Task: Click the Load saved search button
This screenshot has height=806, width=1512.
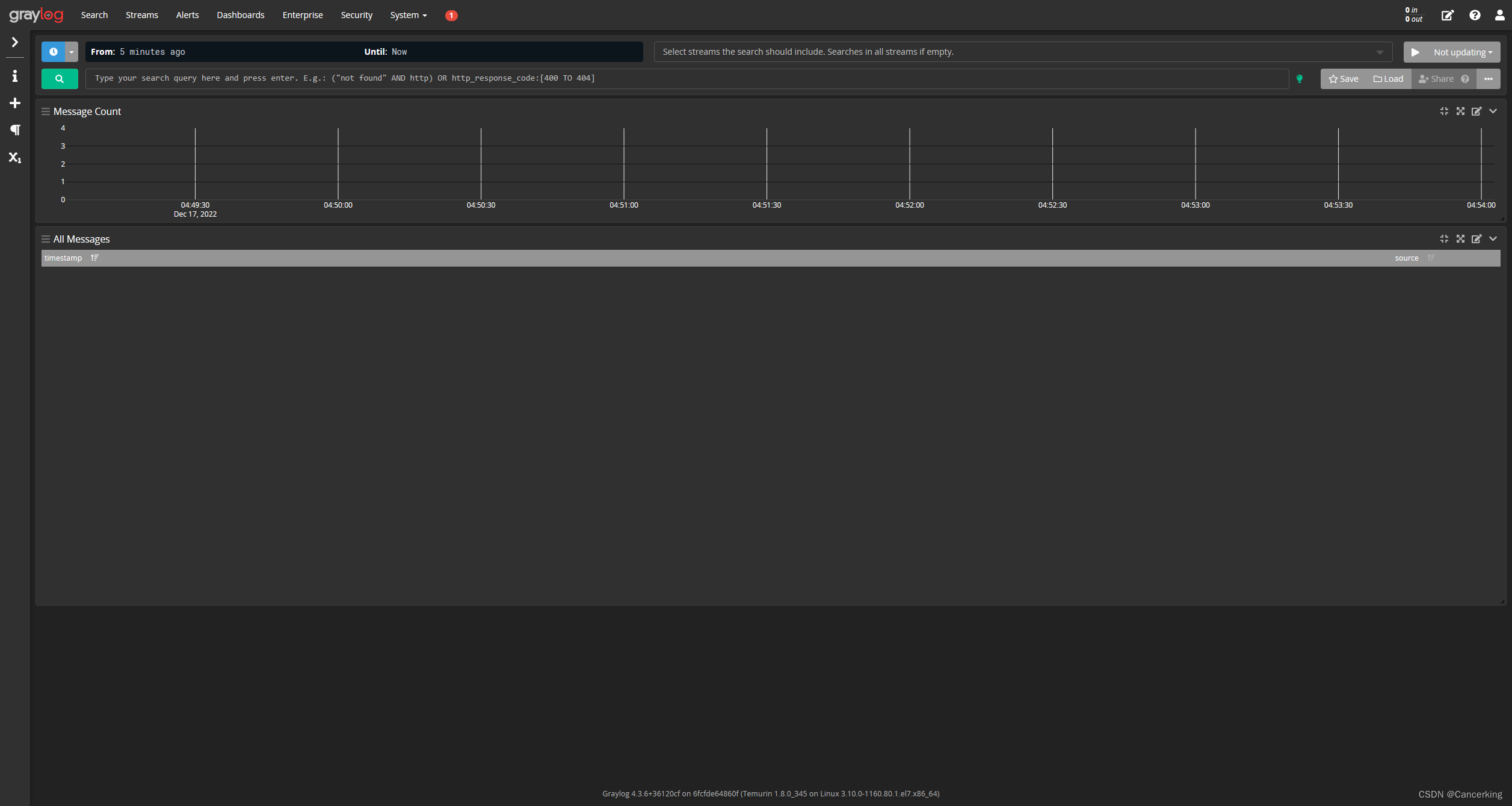Action: [x=1389, y=79]
